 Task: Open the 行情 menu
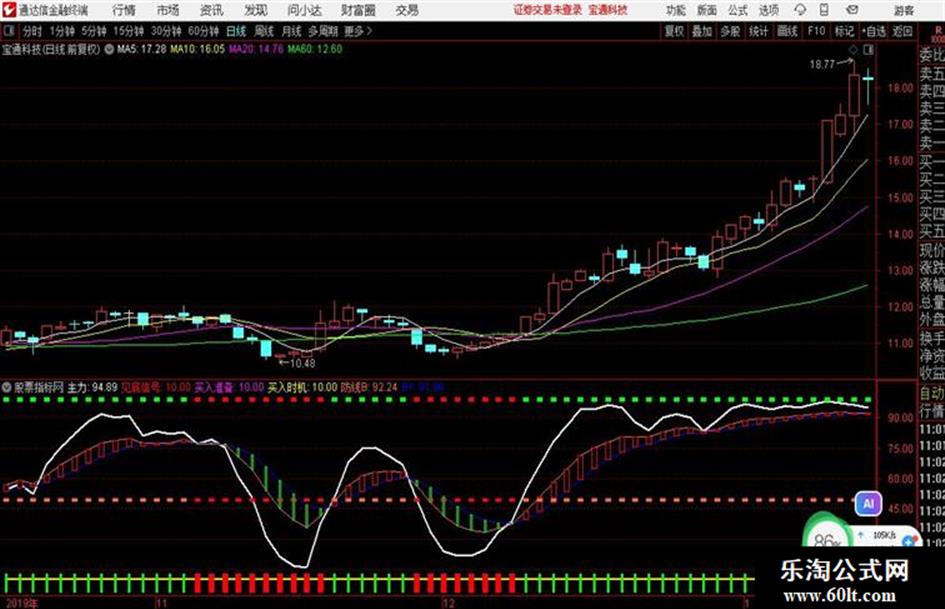click(124, 10)
